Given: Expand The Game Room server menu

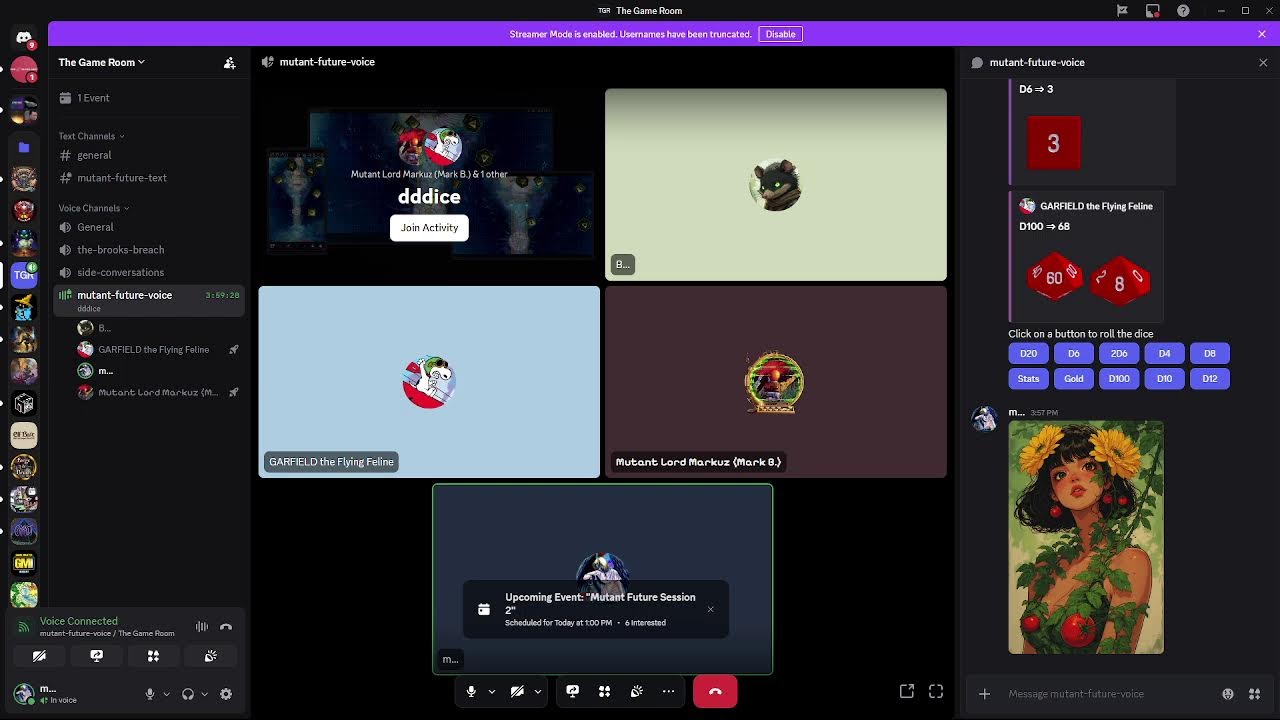Looking at the screenshot, I should (102, 62).
